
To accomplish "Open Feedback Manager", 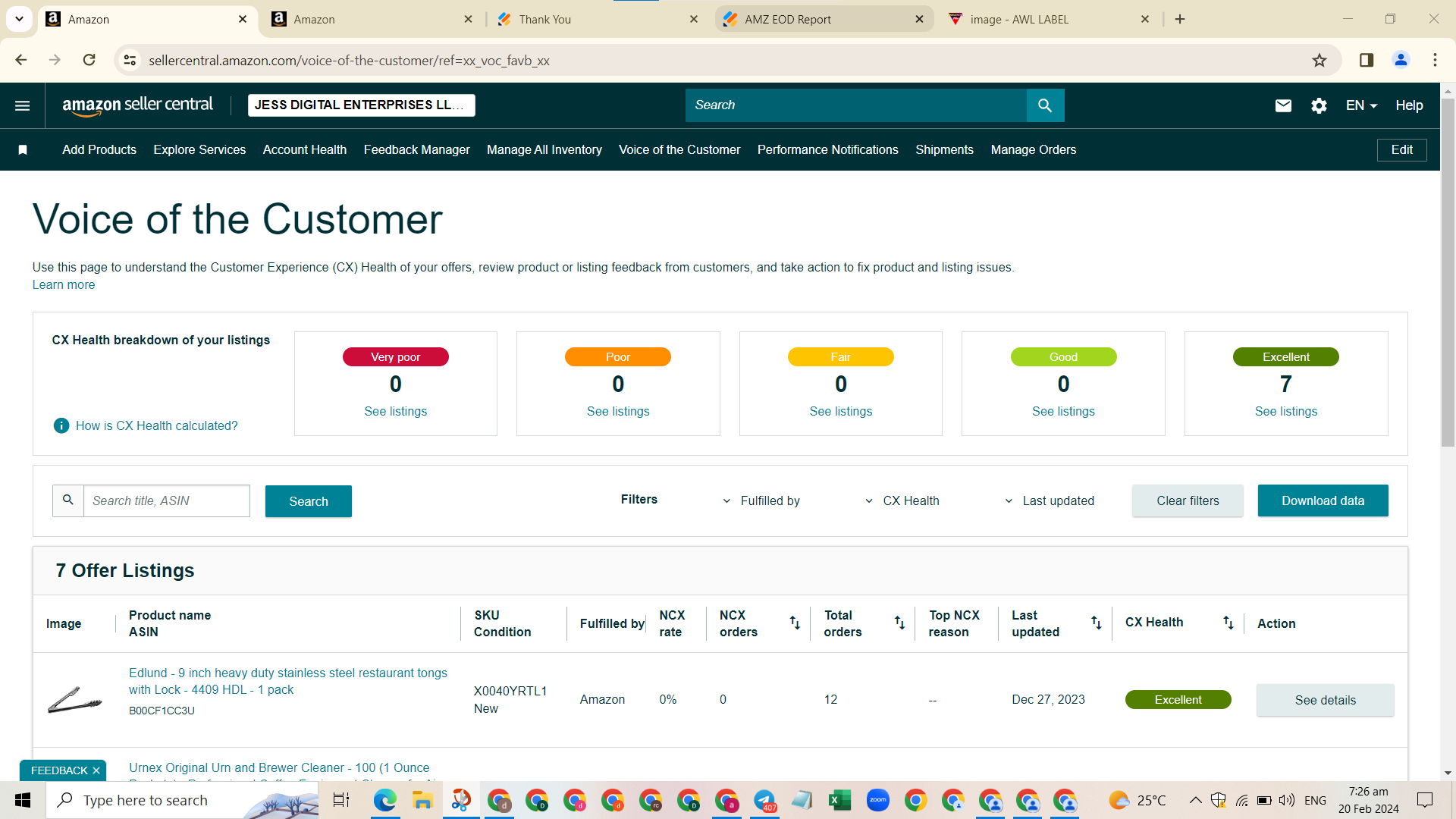I will [416, 150].
